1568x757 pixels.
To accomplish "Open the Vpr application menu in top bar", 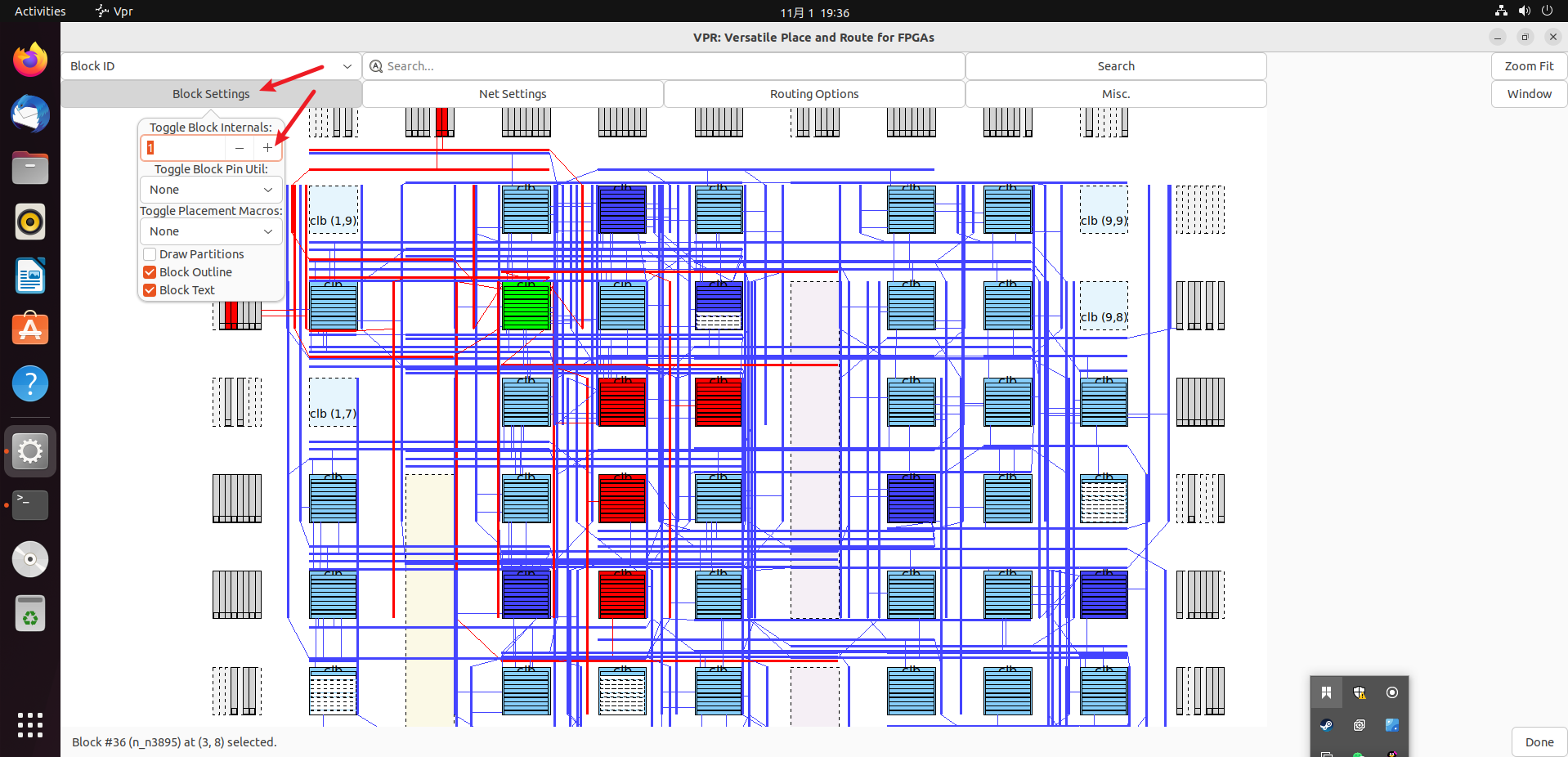I will point(114,11).
